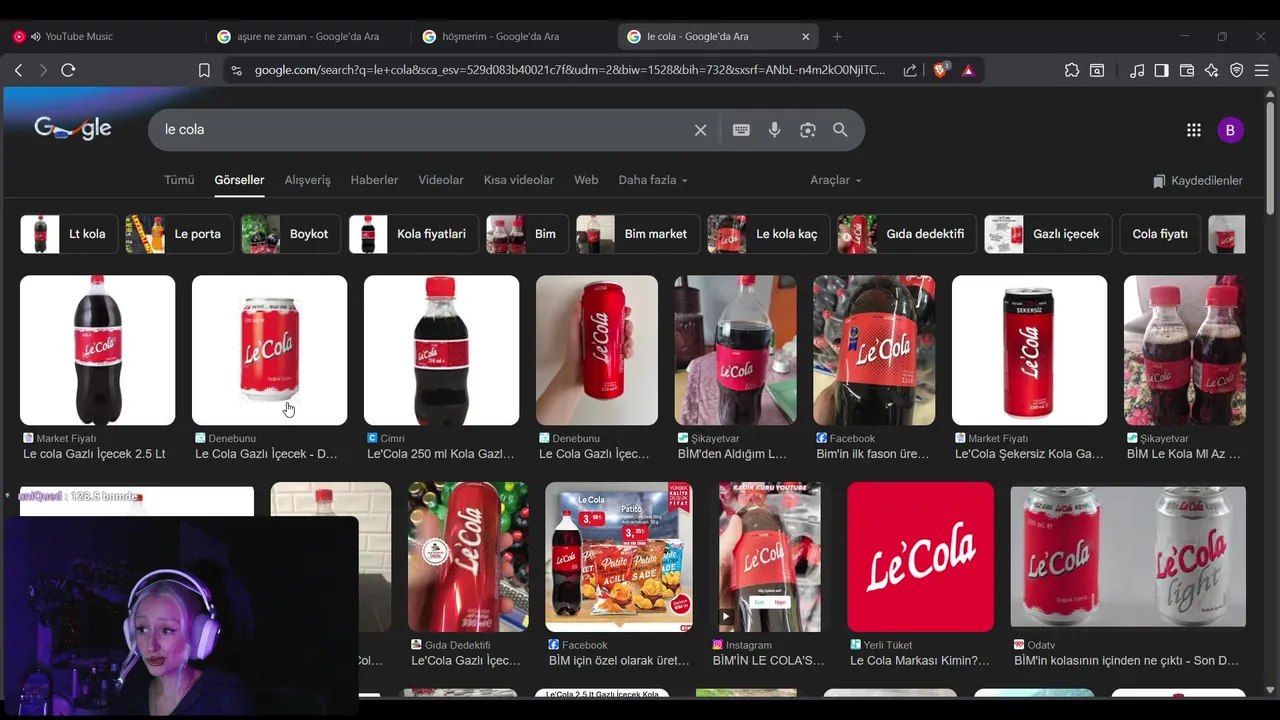
Task: Toggle the browser sidebar panel icon
Action: pyautogui.click(x=1161, y=70)
